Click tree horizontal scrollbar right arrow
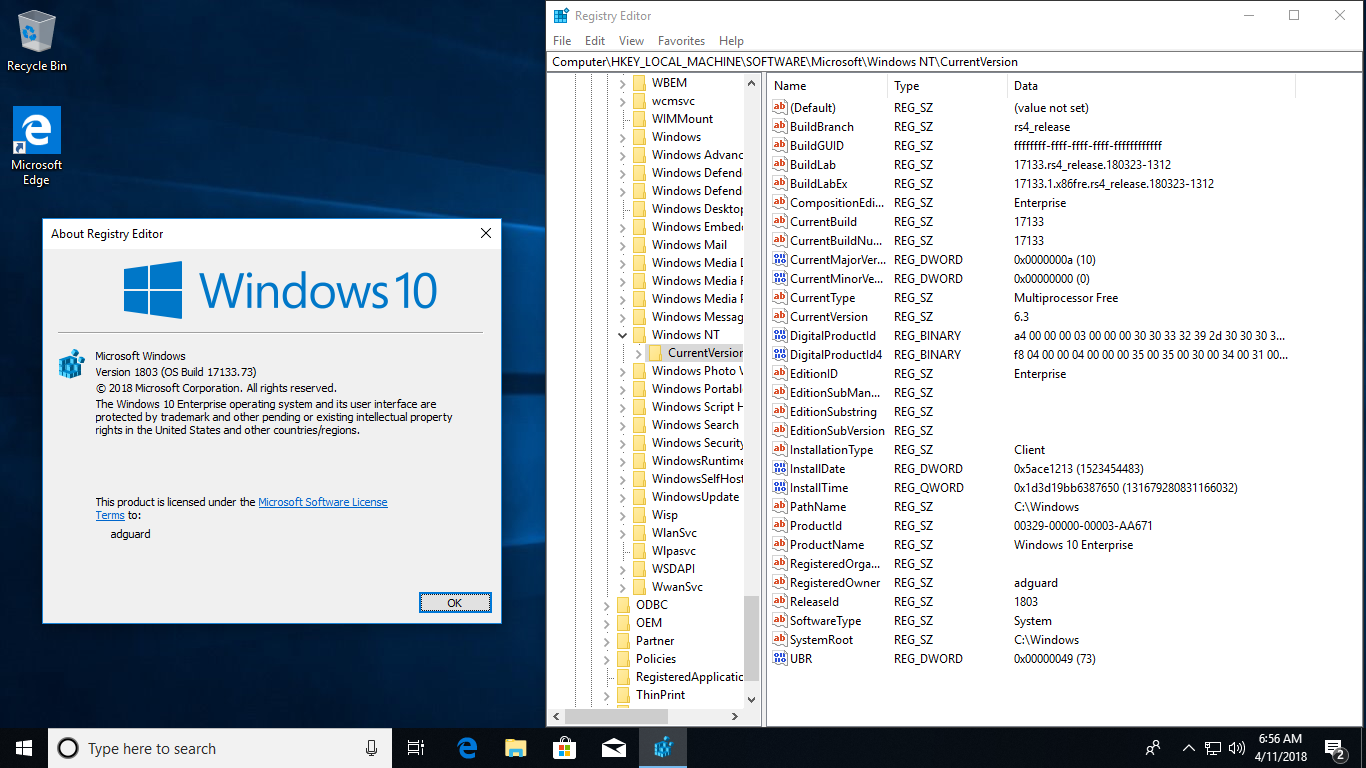The width and height of the screenshot is (1366, 768). (736, 716)
